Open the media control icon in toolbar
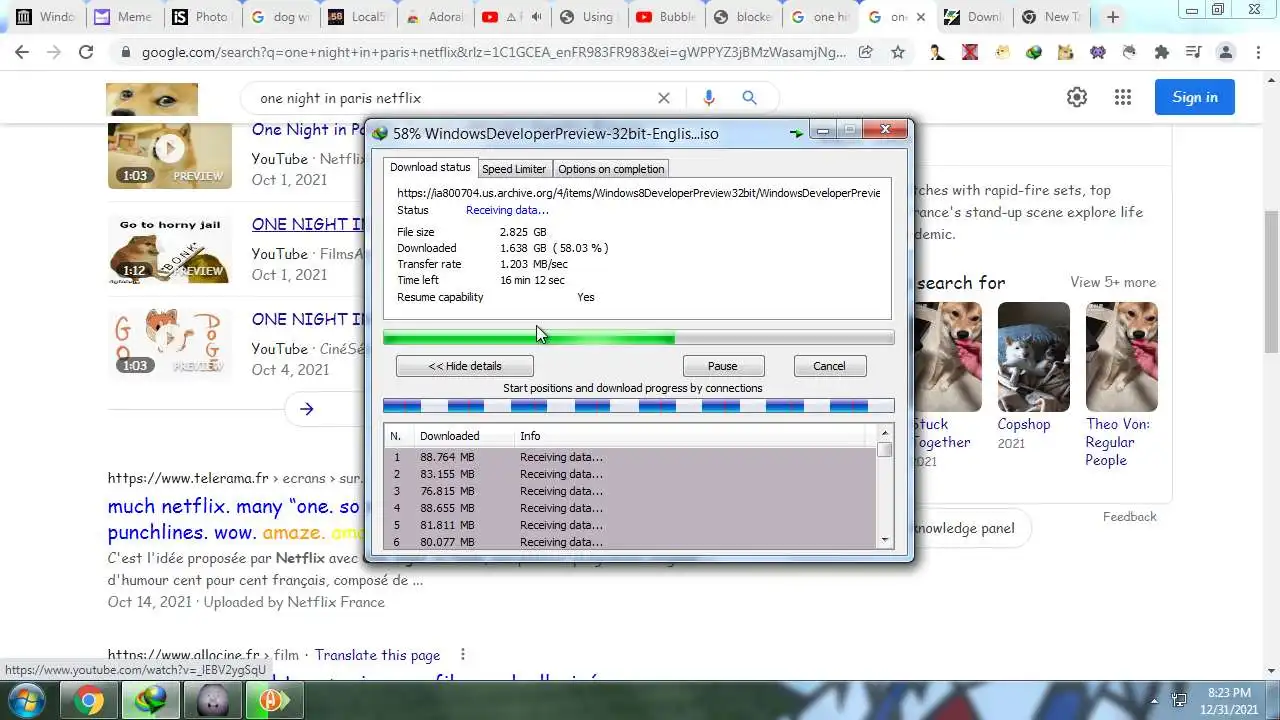The width and height of the screenshot is (1280, 720). (x=1193, y=52)
